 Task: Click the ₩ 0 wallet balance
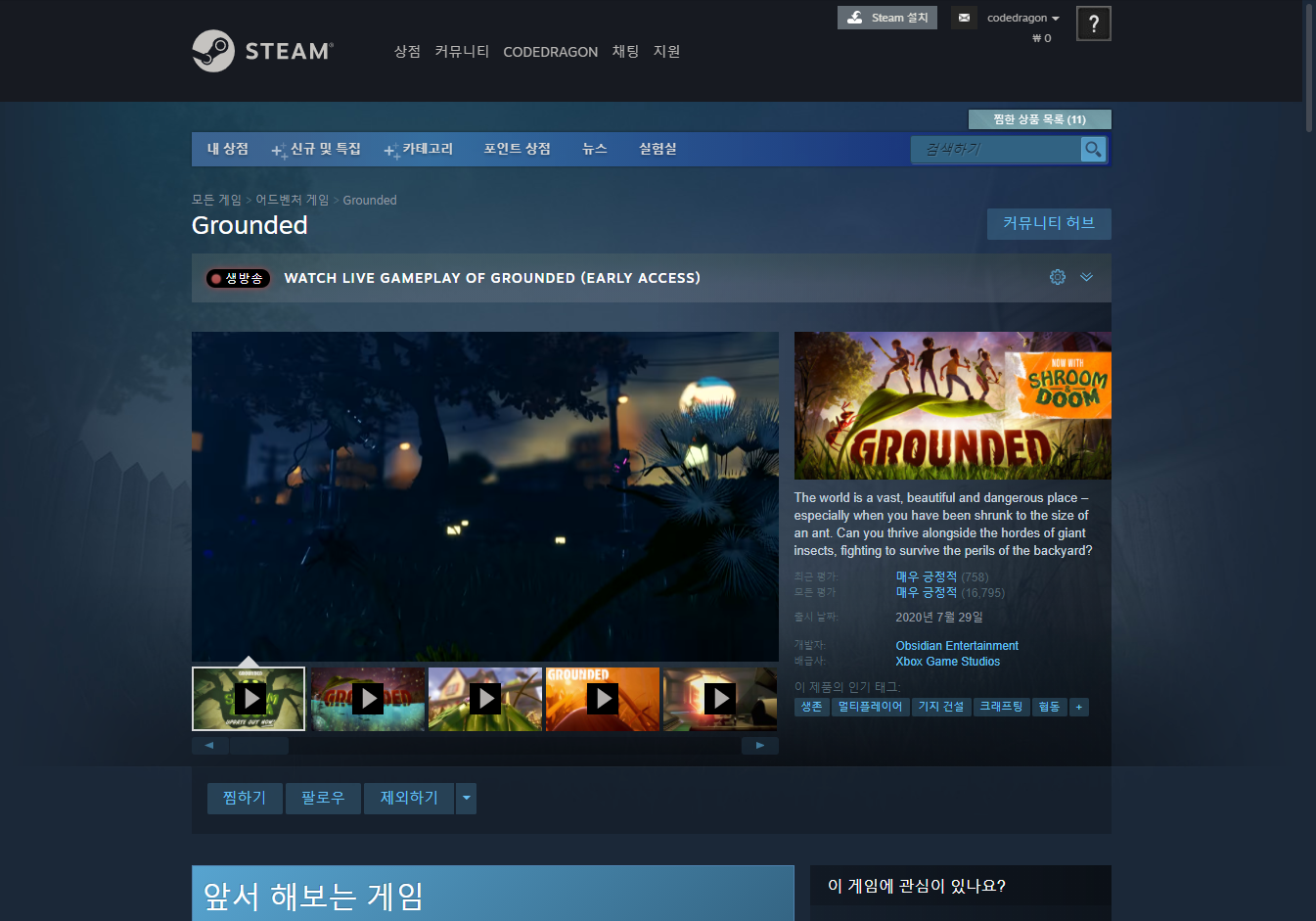(x=1042, y=38)
